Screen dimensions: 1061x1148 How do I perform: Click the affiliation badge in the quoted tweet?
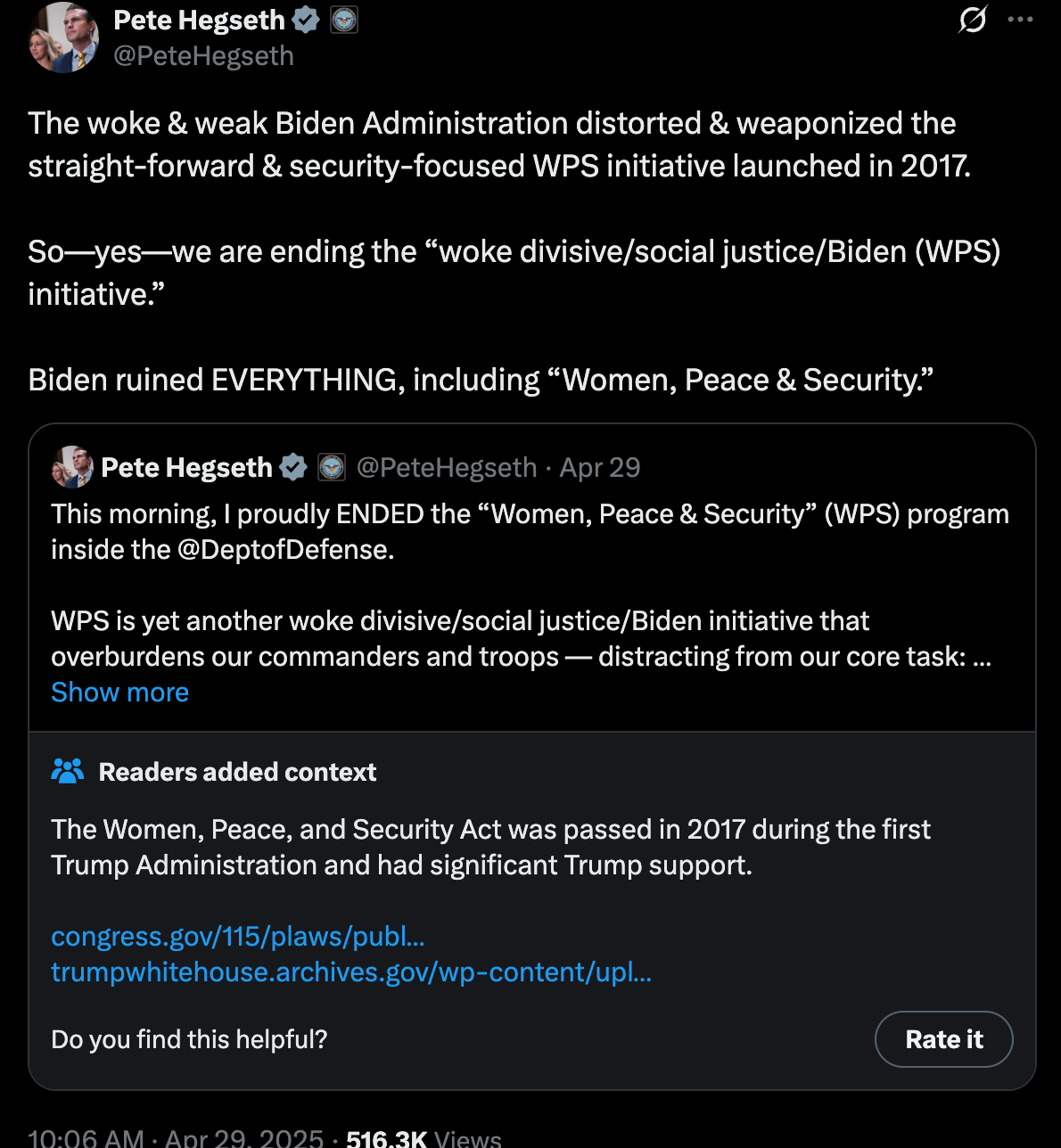331,466
